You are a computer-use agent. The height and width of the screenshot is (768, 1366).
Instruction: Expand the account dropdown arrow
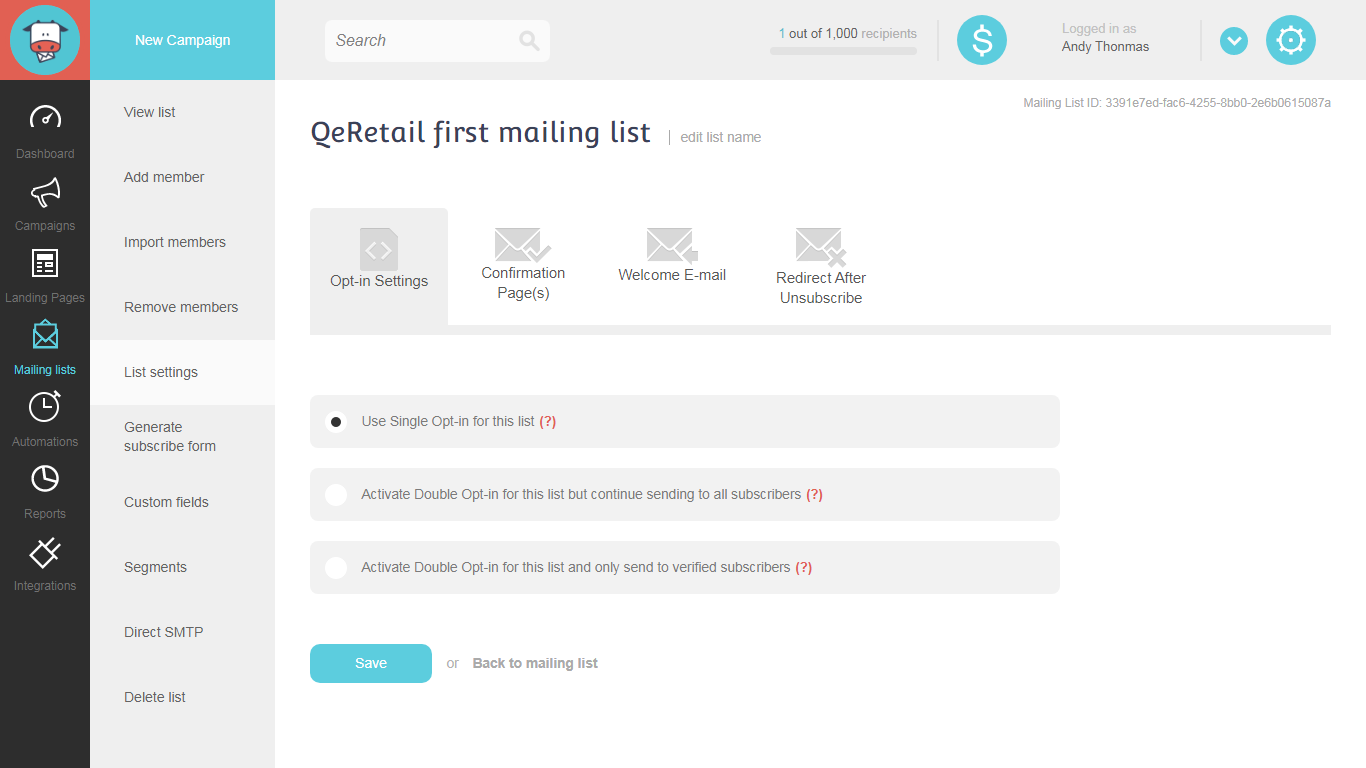(1234, 41)
